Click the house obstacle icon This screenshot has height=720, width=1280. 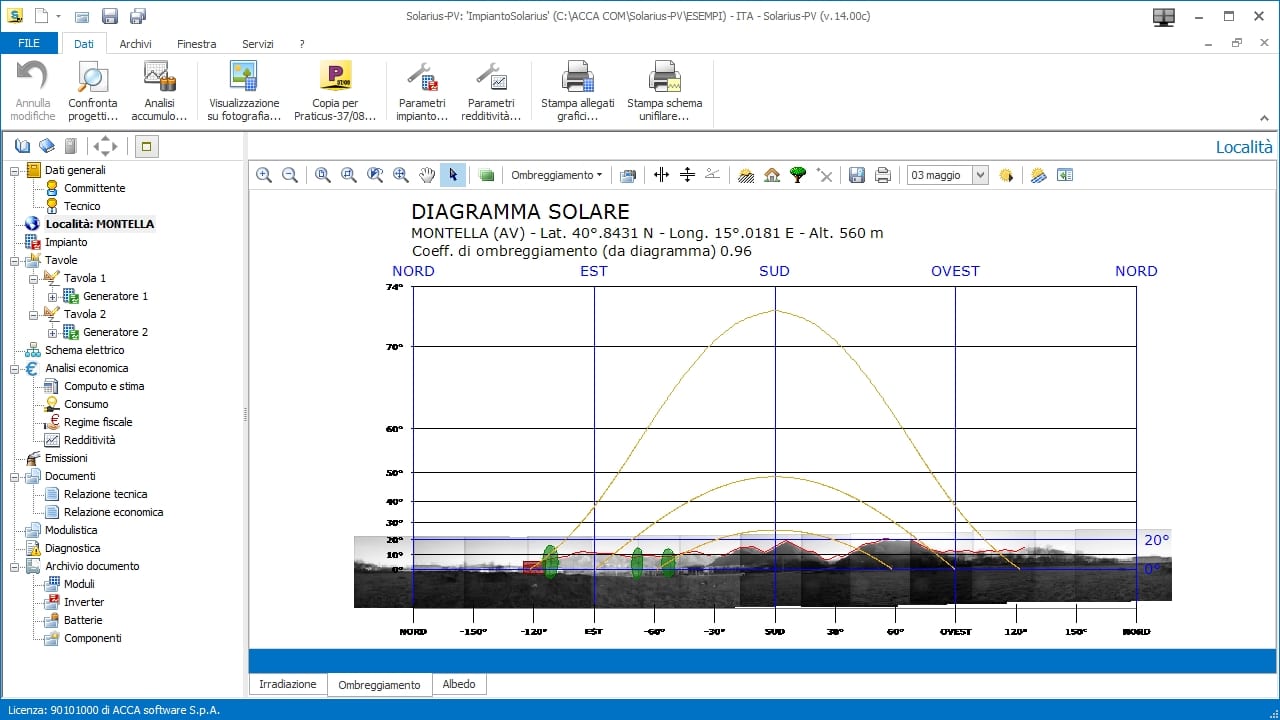[x=772, y=175]
